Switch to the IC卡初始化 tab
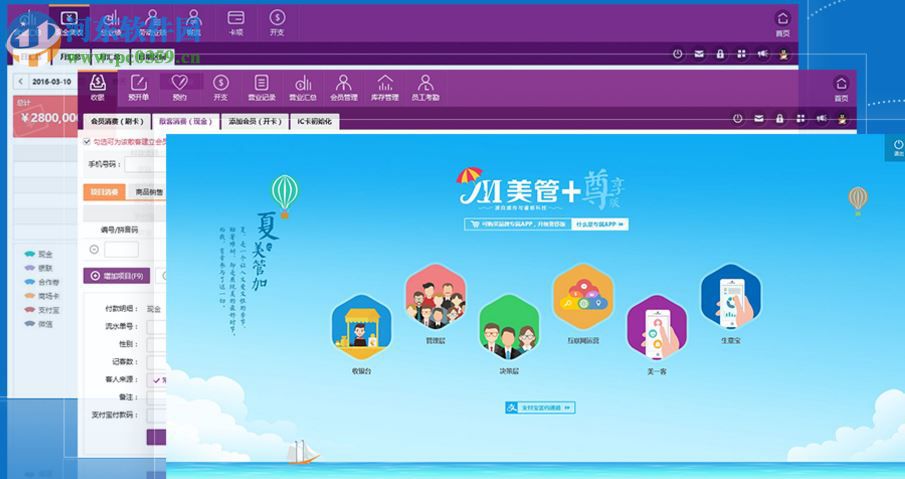The width and height of the screenshot is (905, 479). click(x=316, y=121)
